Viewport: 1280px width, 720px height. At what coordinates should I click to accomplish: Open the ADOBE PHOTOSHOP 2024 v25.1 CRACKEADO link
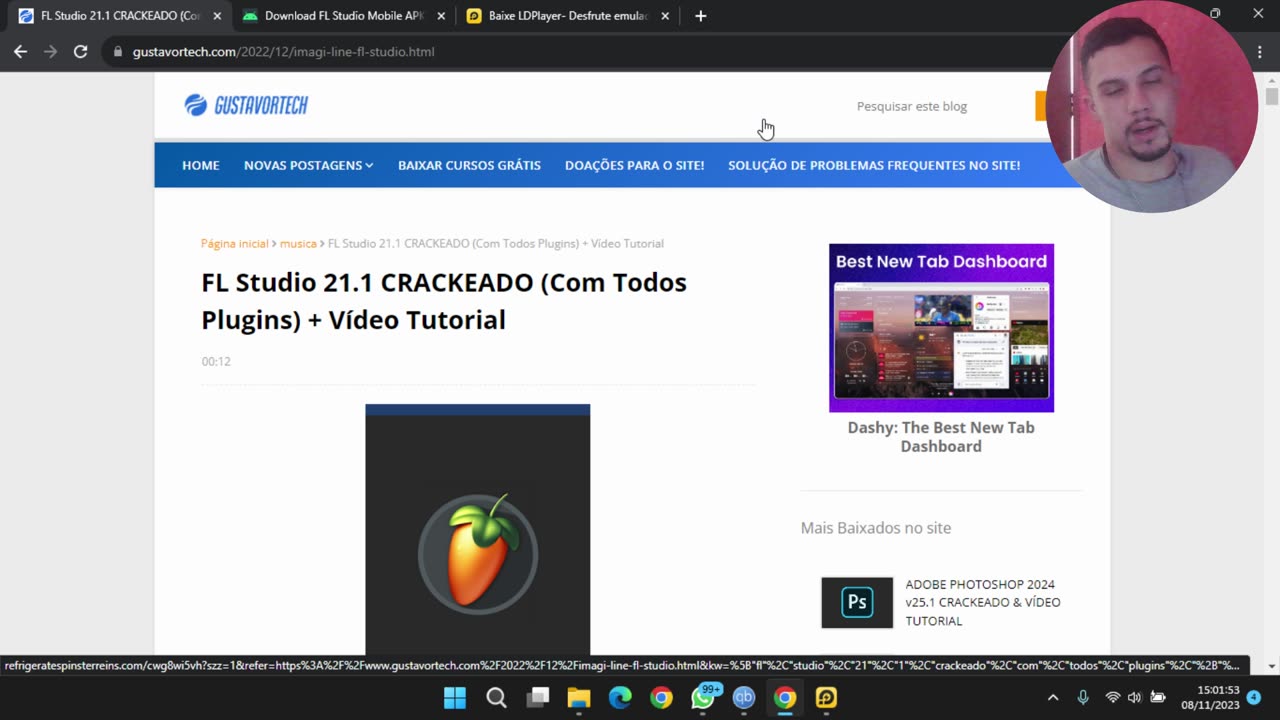click(983, 602)
